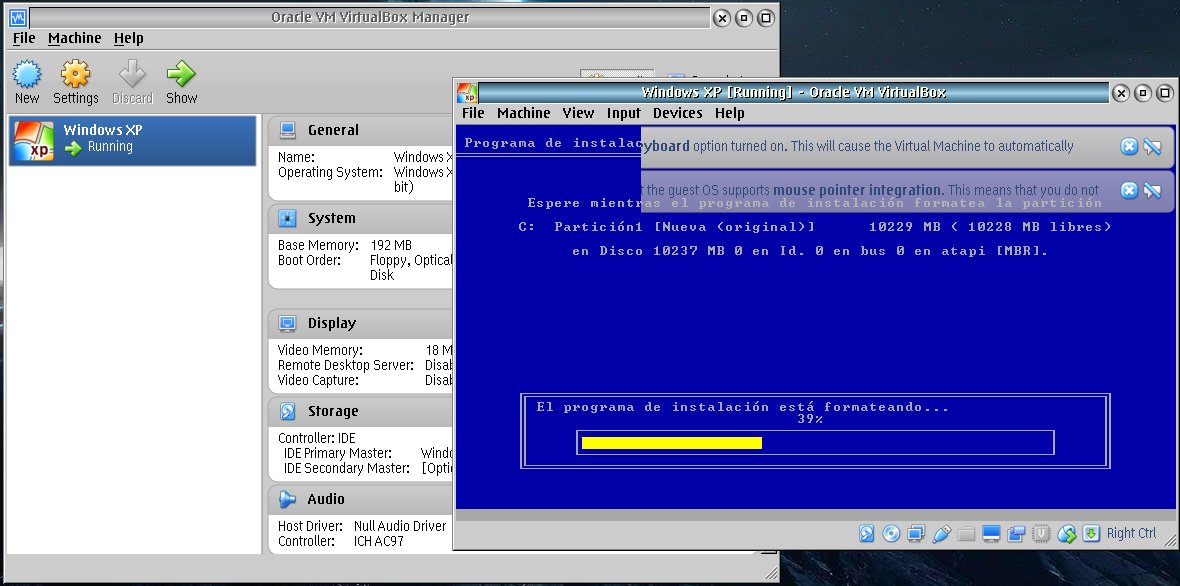The width and height of the screenshot is (1180, 586).
Task: Click the 'Video Capture:' label
Action: [x=318, y=381]
